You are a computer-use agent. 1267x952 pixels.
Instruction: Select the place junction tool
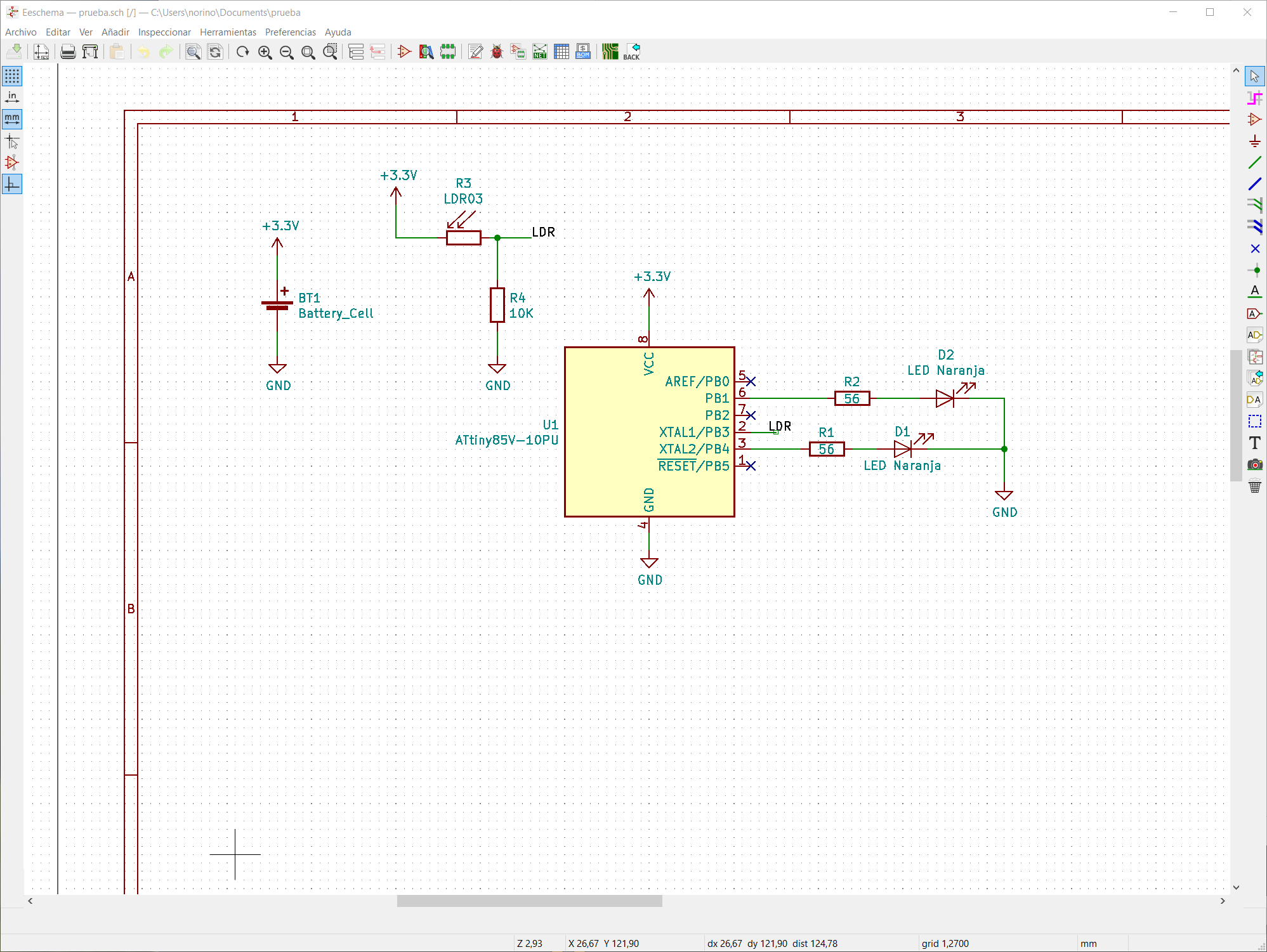pos(1254,270)
